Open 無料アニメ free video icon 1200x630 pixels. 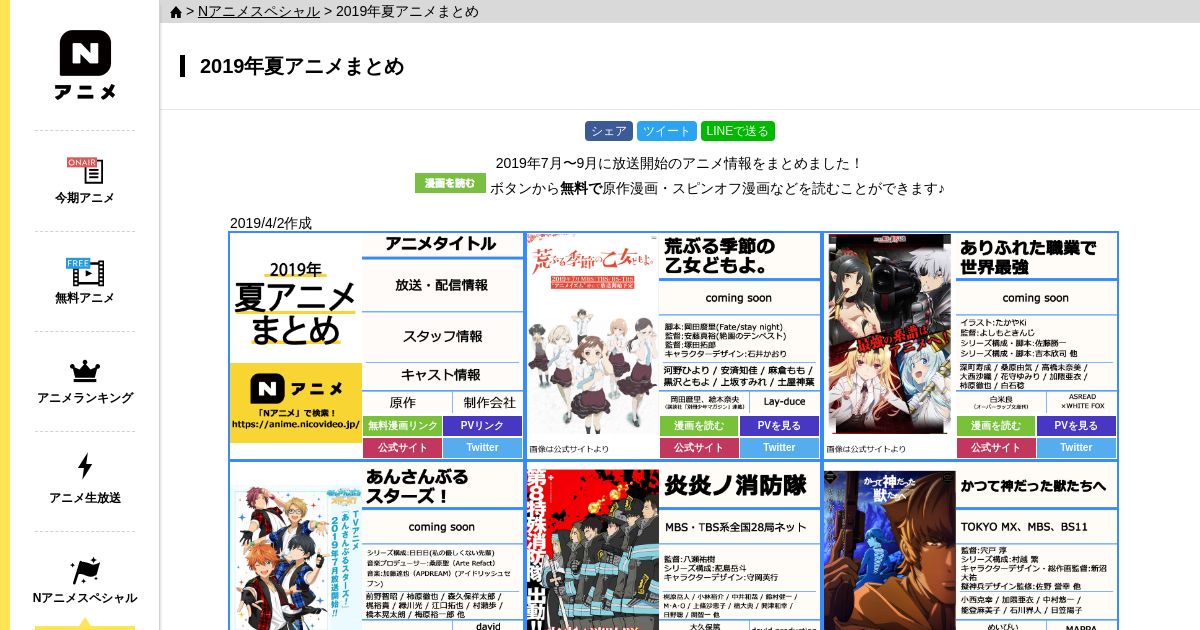85,272
